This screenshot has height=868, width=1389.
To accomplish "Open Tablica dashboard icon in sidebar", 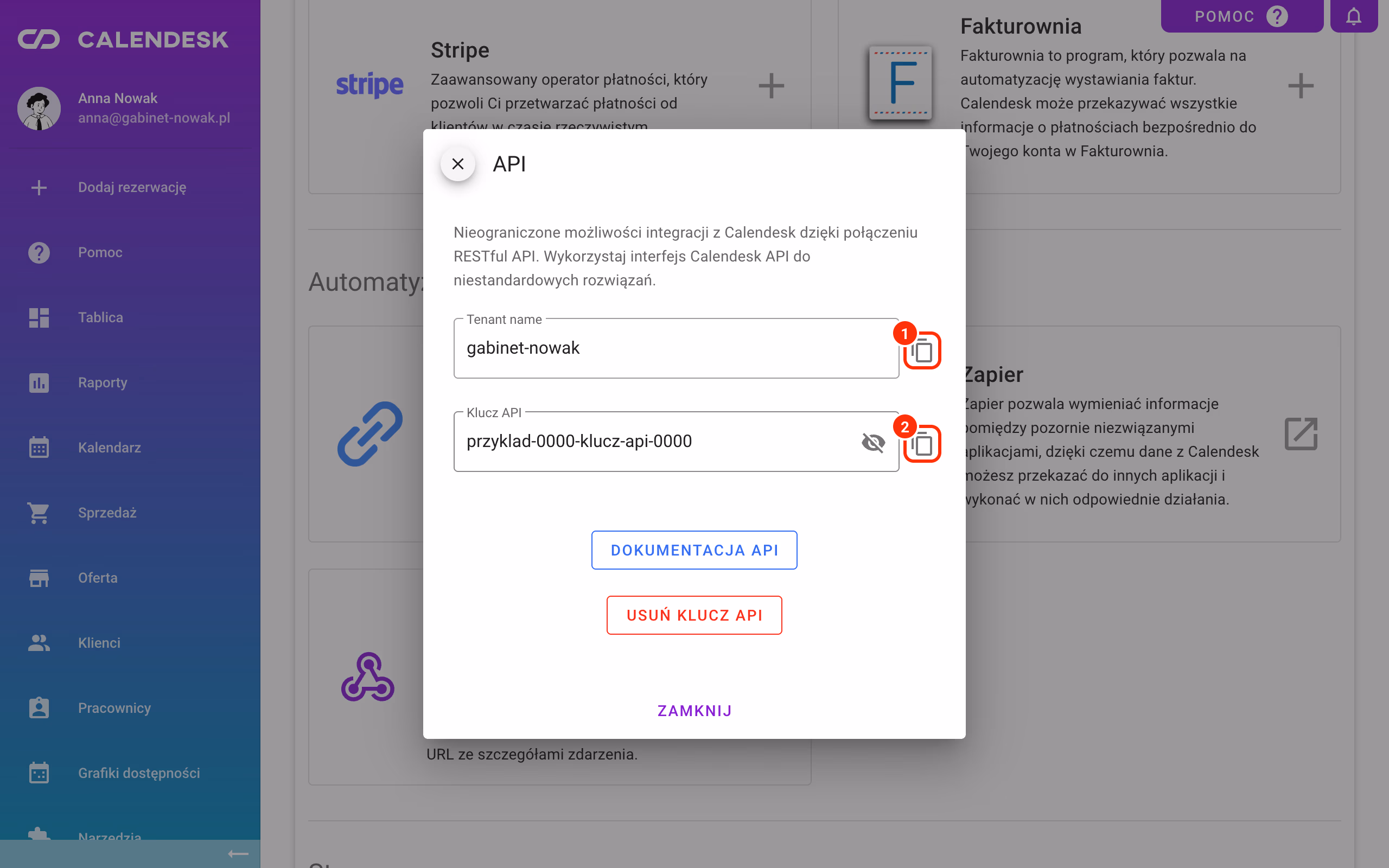I will pos(39,317).
